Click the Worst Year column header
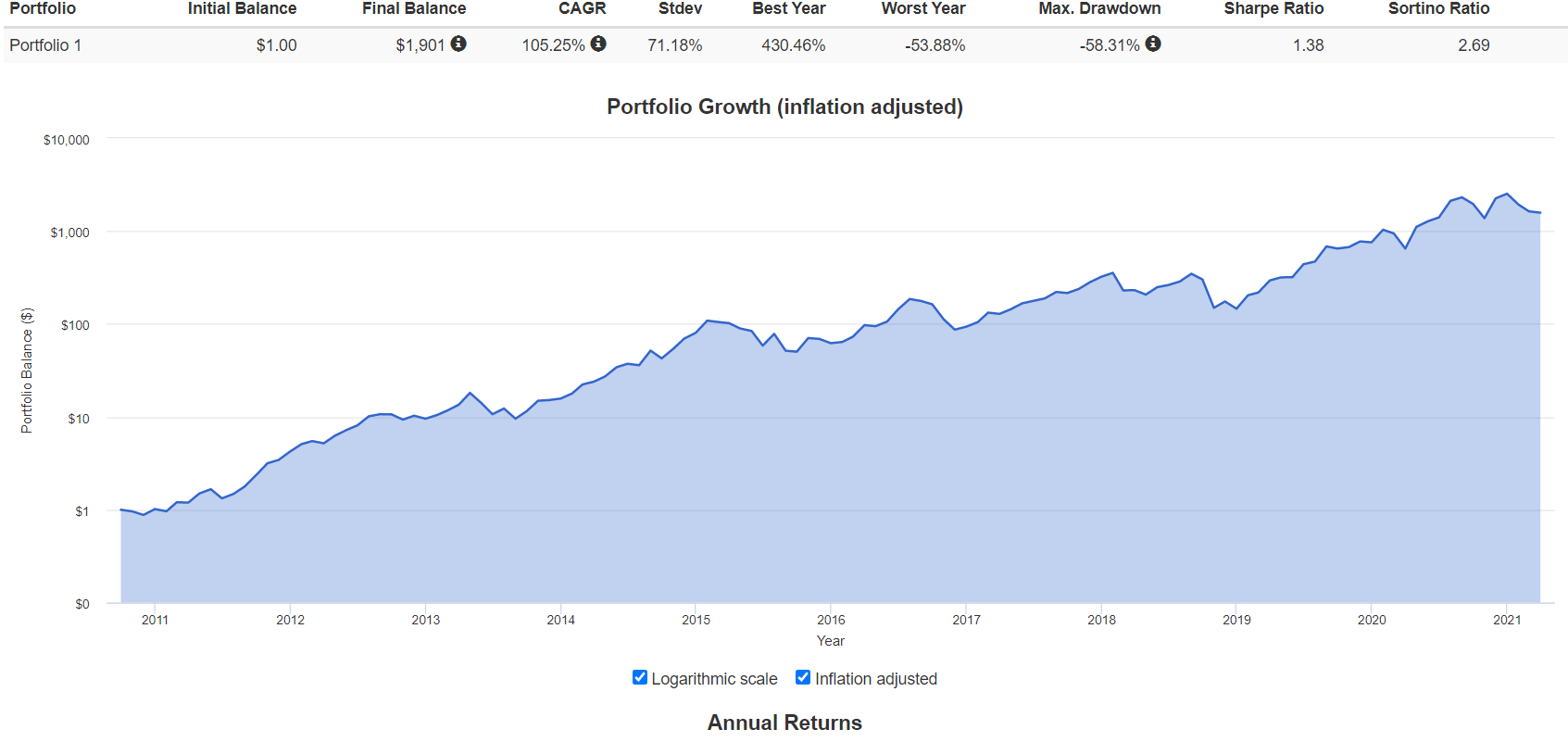Viewport: 1568px width, 742px height. [922, 8]
